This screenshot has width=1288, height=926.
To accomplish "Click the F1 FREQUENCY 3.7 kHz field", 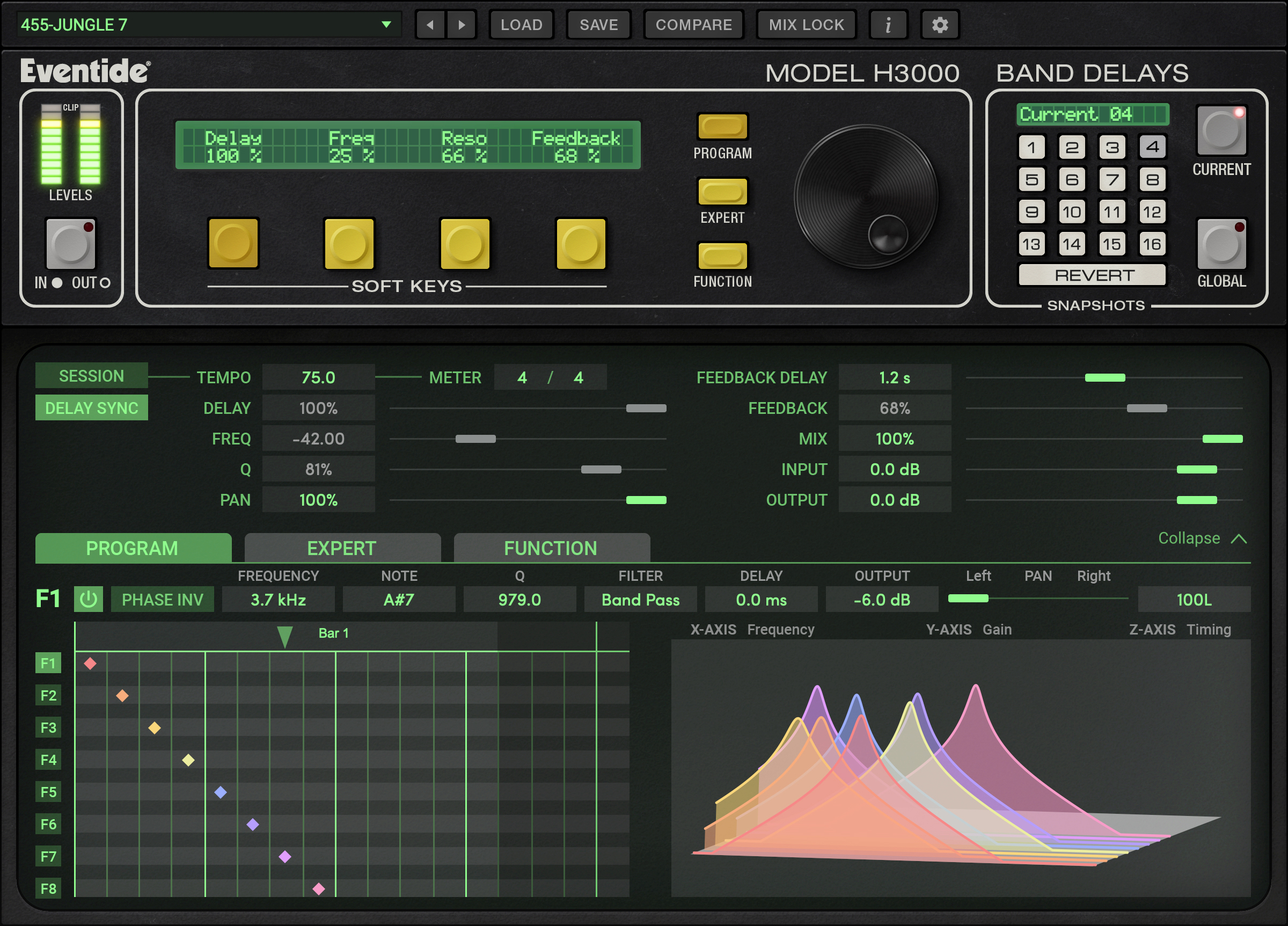I will 279,599.
